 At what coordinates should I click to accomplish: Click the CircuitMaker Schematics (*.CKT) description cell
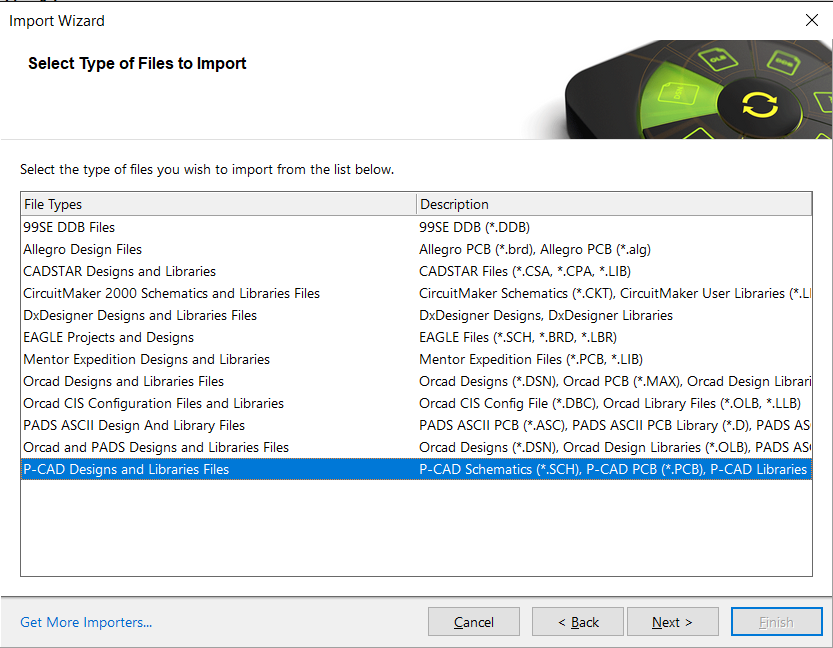(x=615, y=293)
